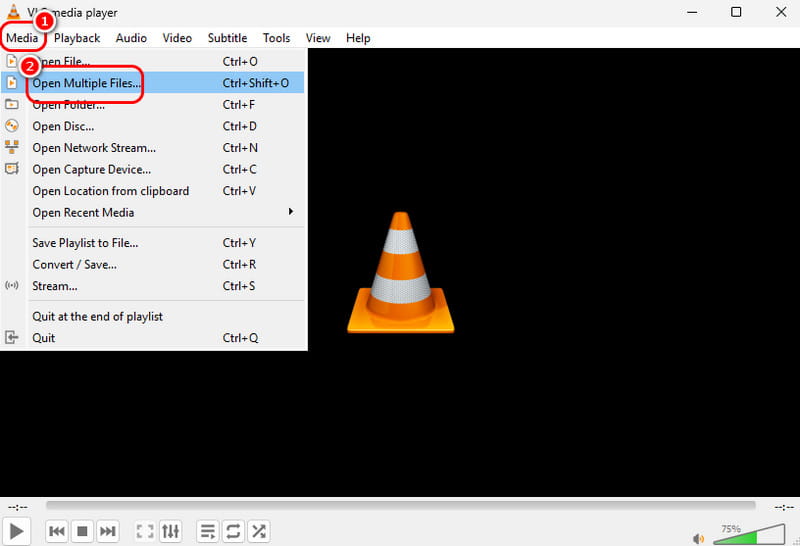
Task: Toggle the playlist view
Action: point(208,531)
